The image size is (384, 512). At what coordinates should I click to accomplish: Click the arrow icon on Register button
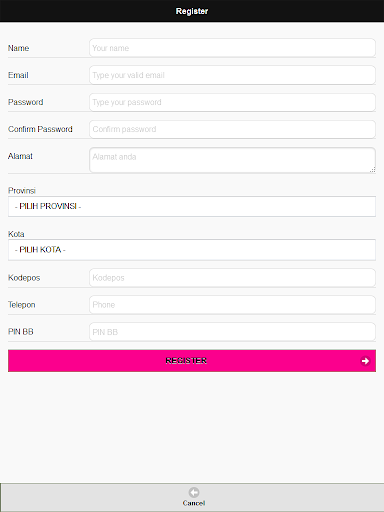coord(365,361)
